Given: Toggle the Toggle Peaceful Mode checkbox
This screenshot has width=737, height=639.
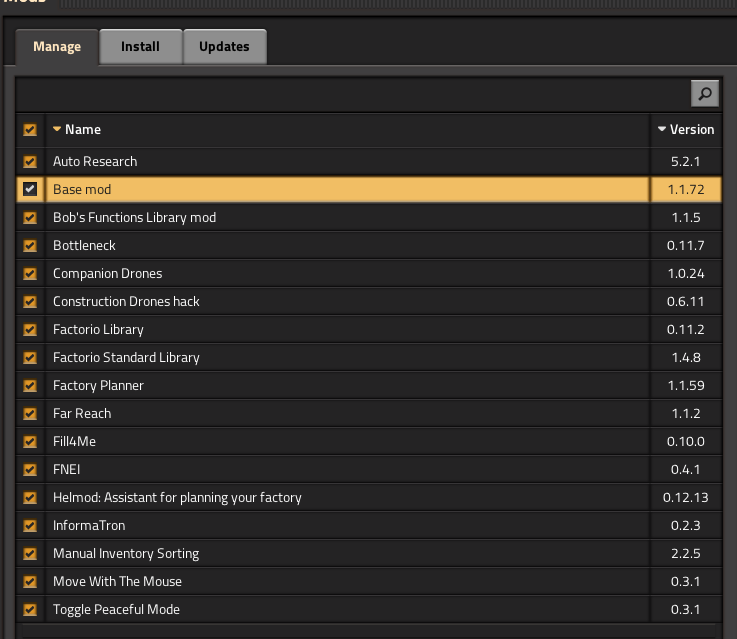Looking at the screenshot, I should click(30, 609).
